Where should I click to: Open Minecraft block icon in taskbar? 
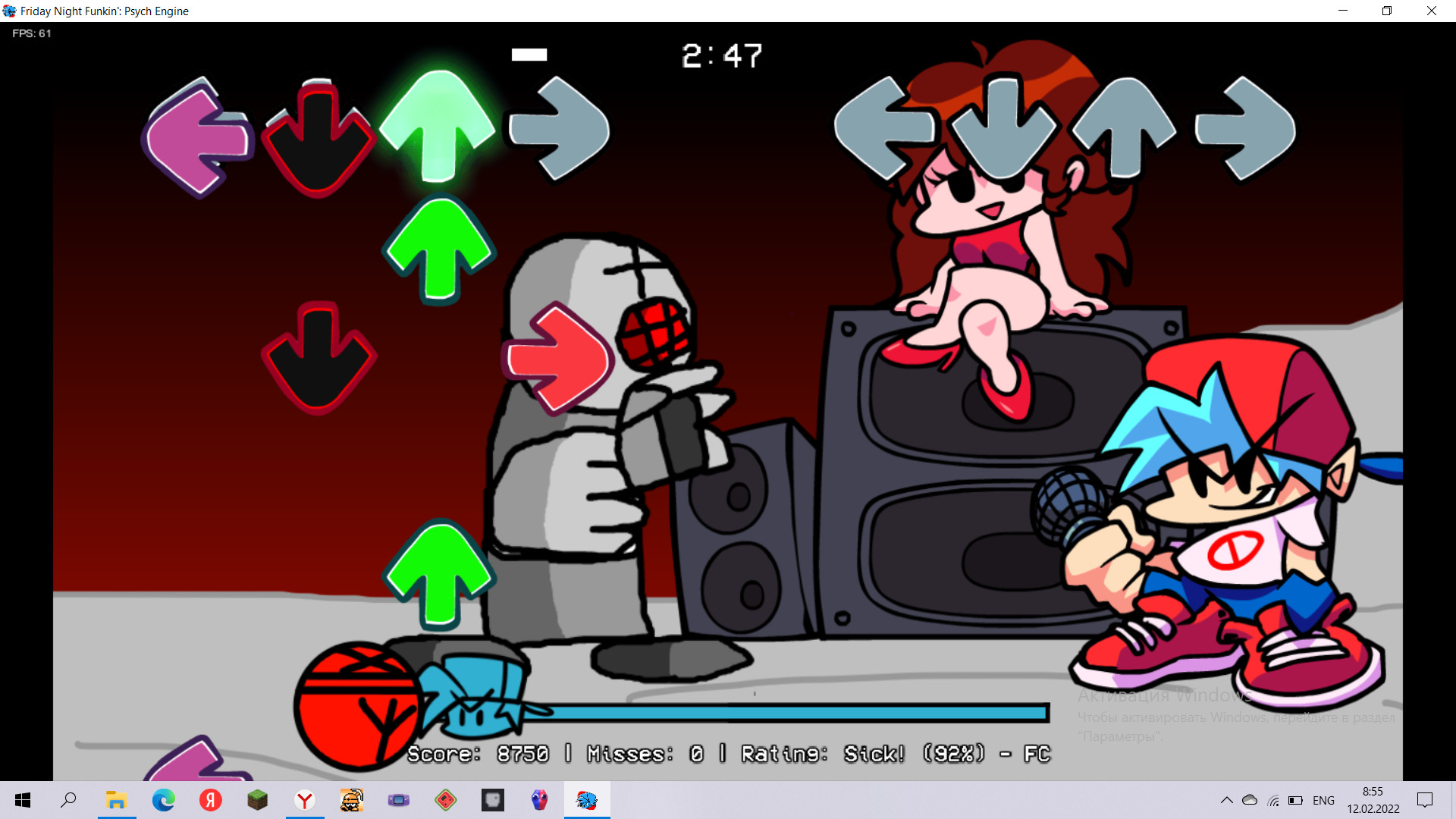pyautogui.click(x=258, y=800)
